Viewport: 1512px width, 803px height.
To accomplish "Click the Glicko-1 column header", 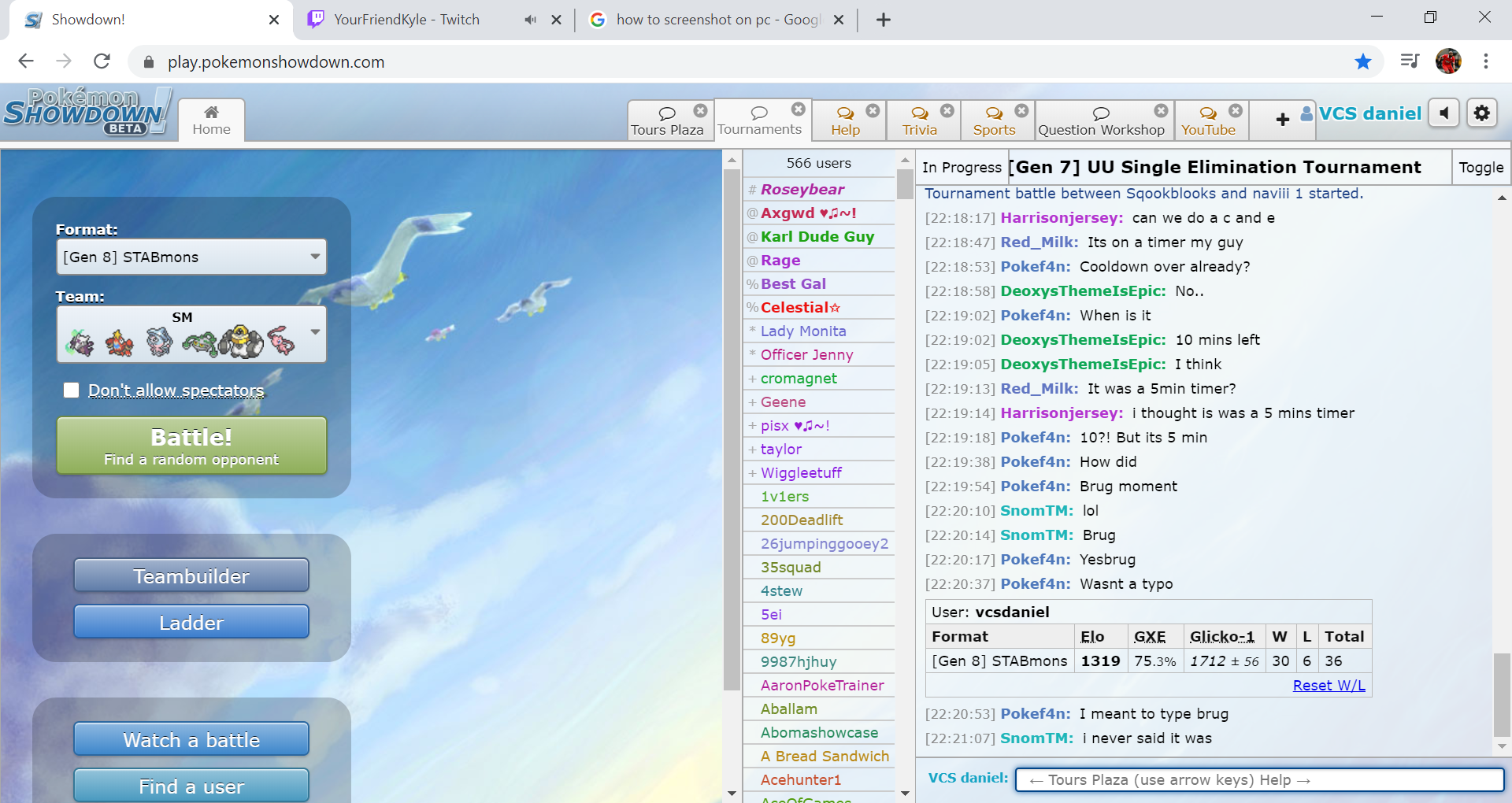I will 1222,636.
